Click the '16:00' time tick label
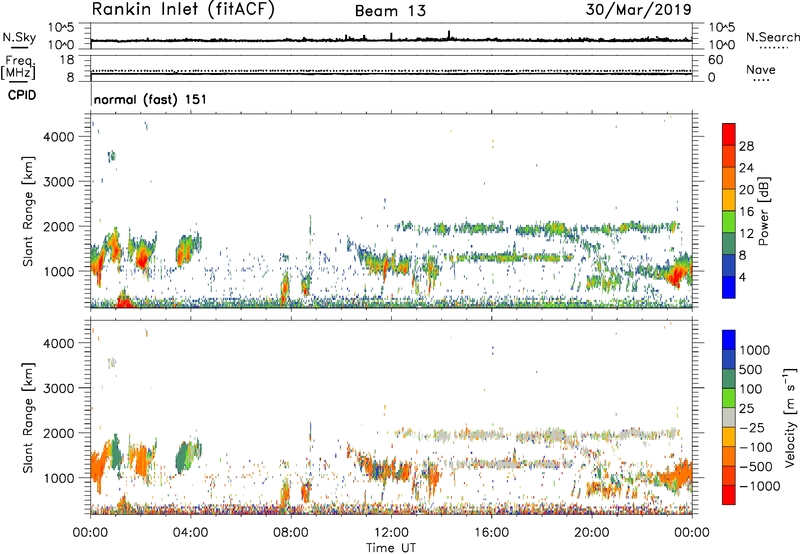Image resolution: width=800 pixels, height=554 pixels. [491, 533]
